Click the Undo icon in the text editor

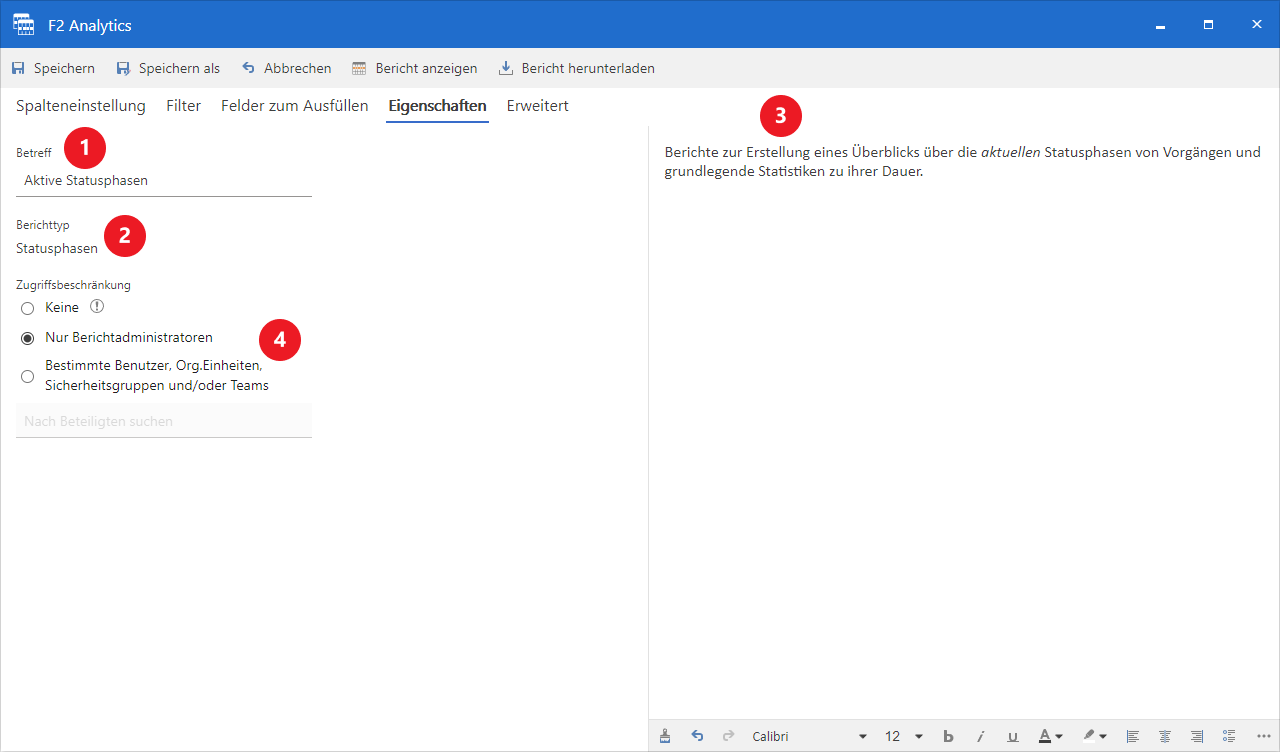point(697,736)
